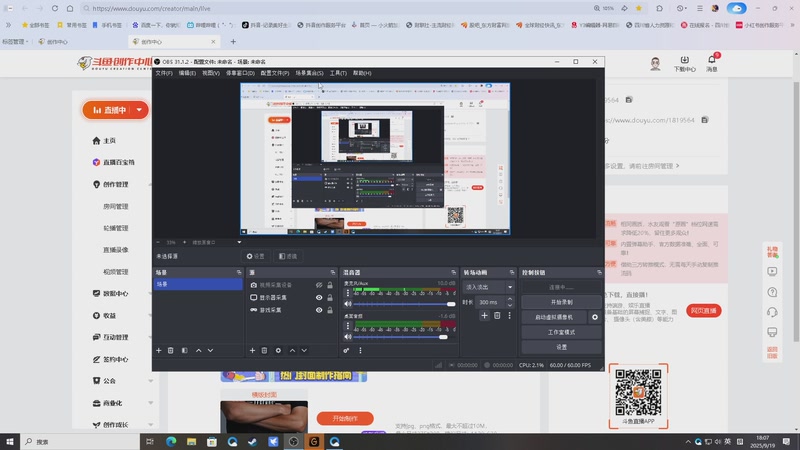Increase transition duration with up stepper
The width and height of the screenshot is (800, 450).
click(510, 299)
